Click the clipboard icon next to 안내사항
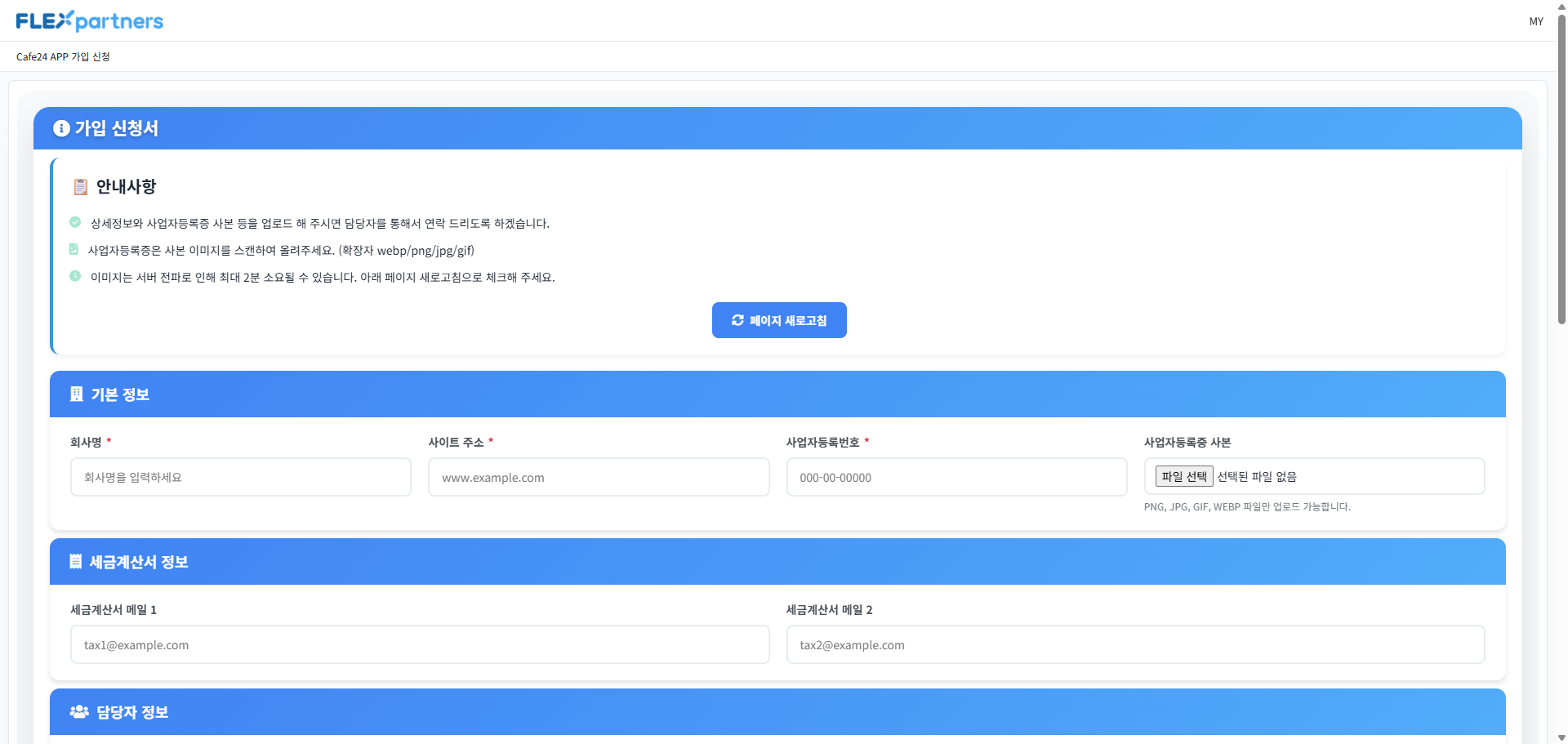The height and width of the screenshot is (744, 1568). 80,187
